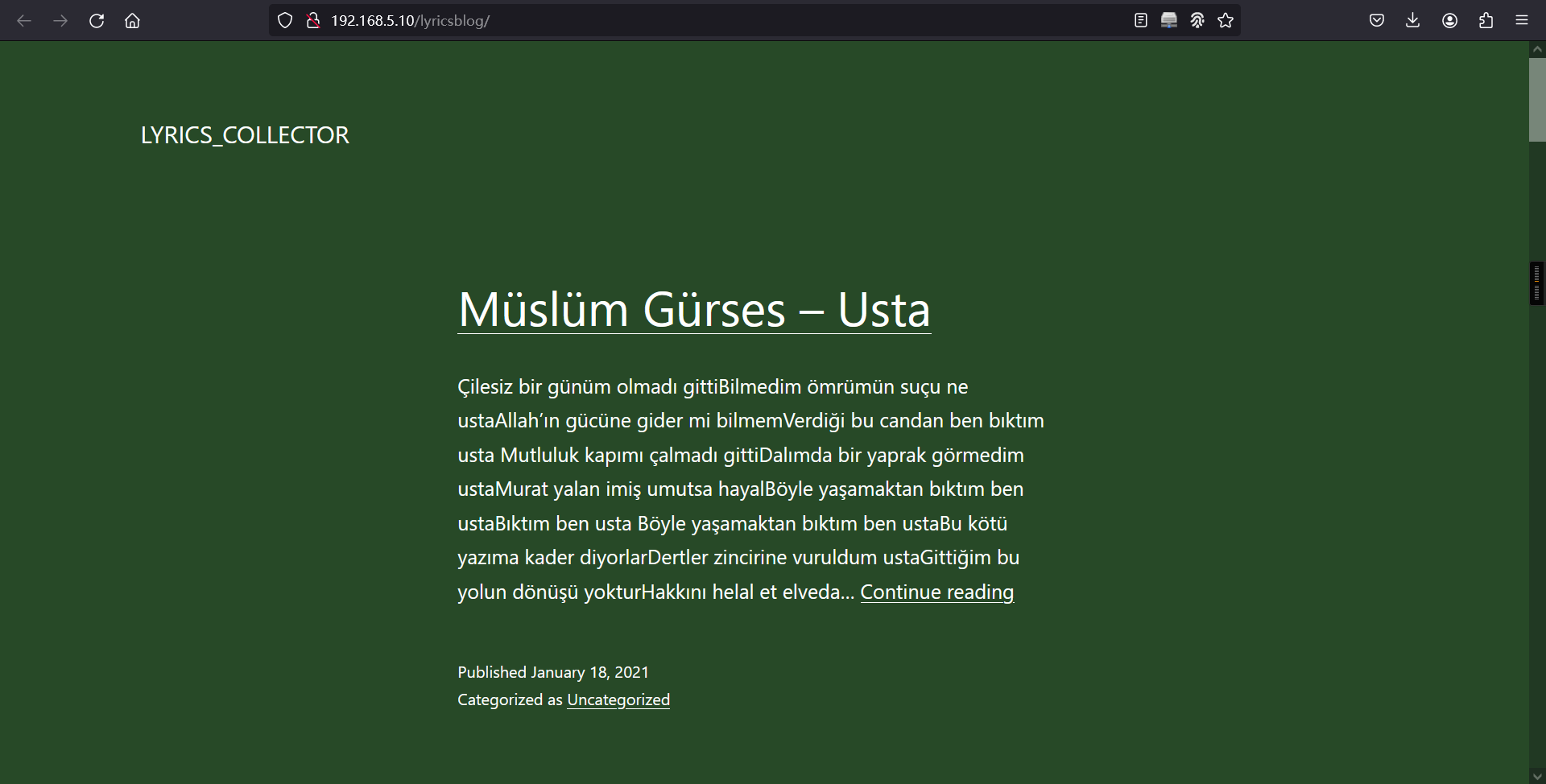Image resolution: width=1546 pixels, height=784 pixels.
Task: Click the scrollbar up arrow
Action: [x=1537, y=50]
